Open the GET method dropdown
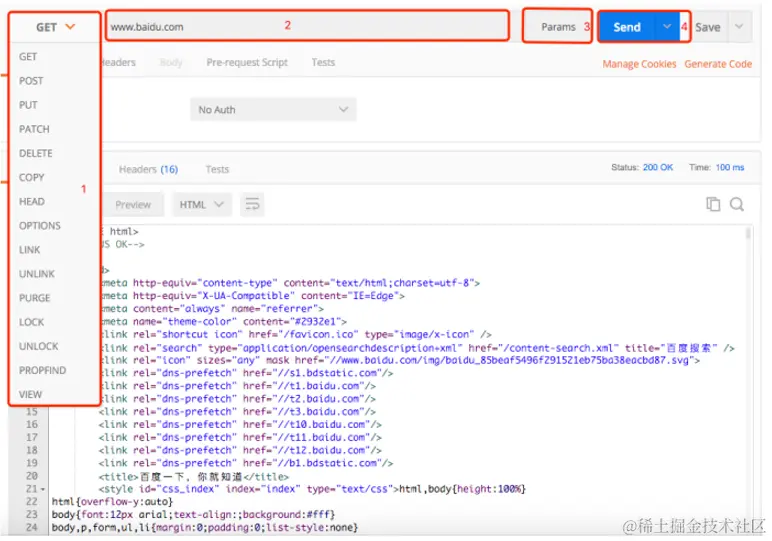The width and height of the screenshot is (772, 541). click(x=55, y=27)
